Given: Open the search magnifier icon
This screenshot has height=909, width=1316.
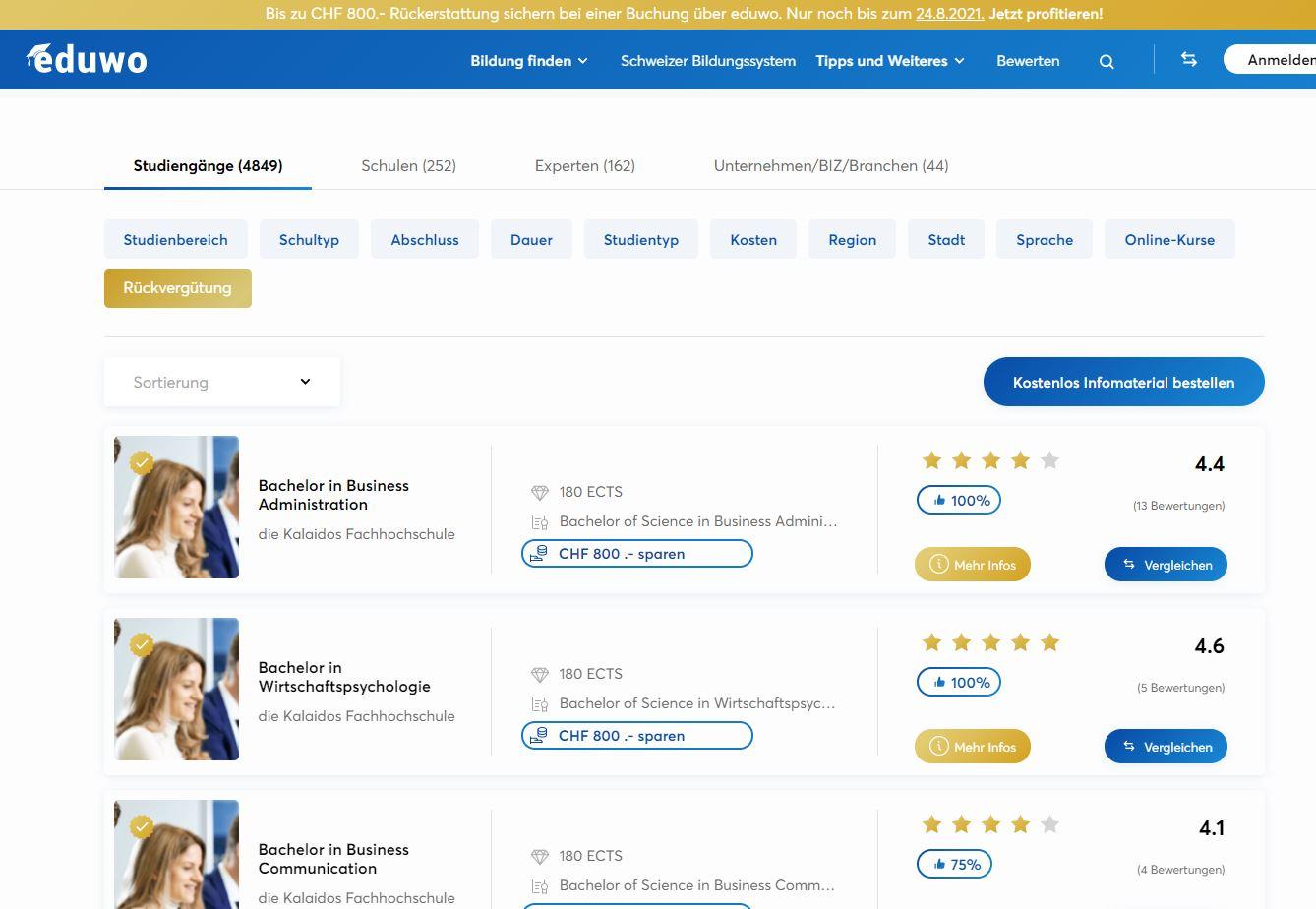Looking at the screenshot, I should coord(1107,61).
